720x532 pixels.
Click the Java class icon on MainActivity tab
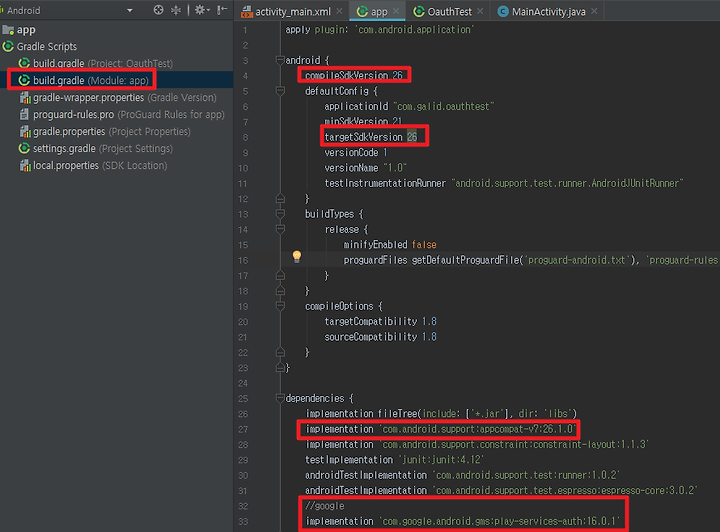(503, 11)
